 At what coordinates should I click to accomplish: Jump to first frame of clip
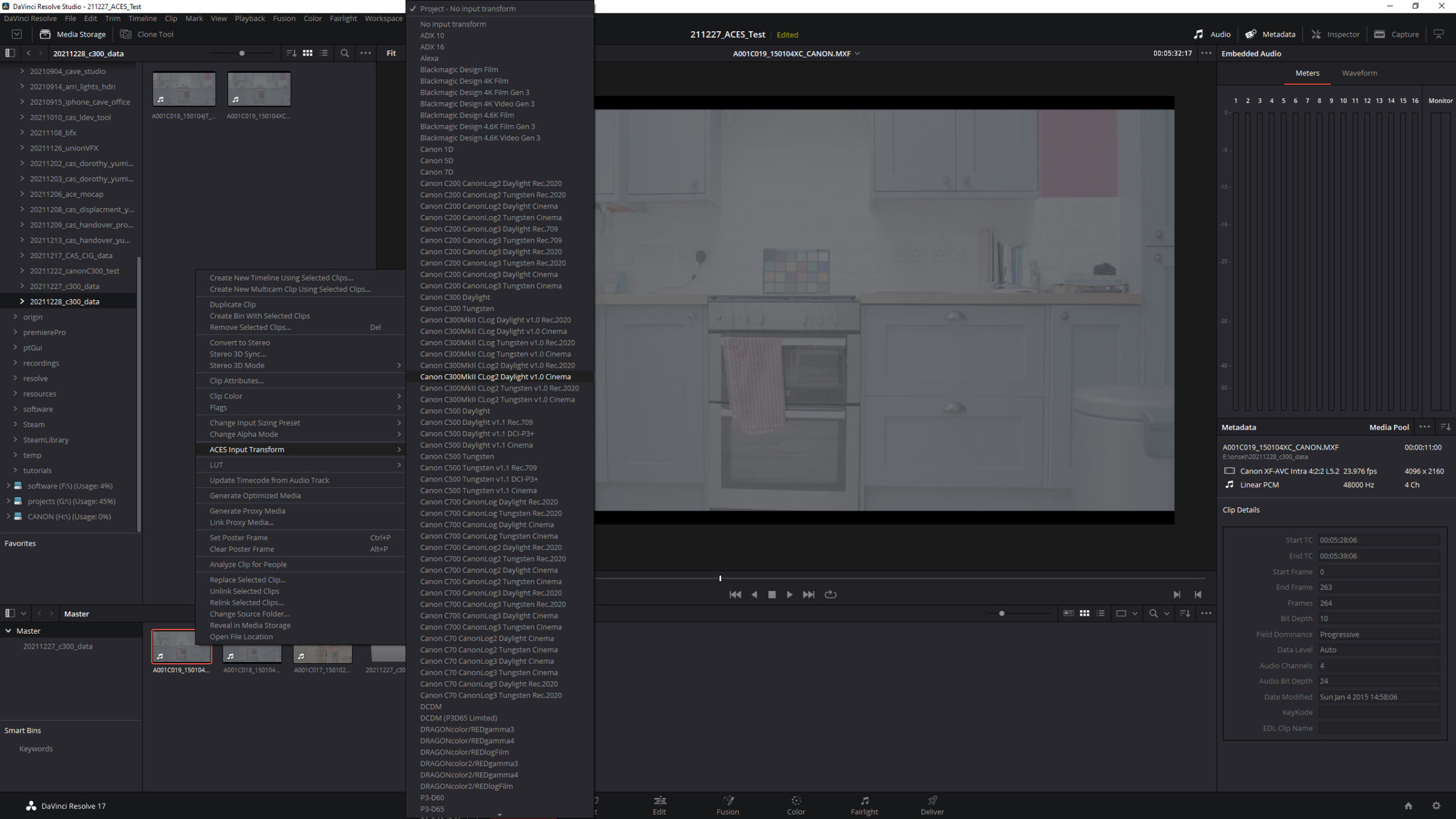tap(735, 595)
